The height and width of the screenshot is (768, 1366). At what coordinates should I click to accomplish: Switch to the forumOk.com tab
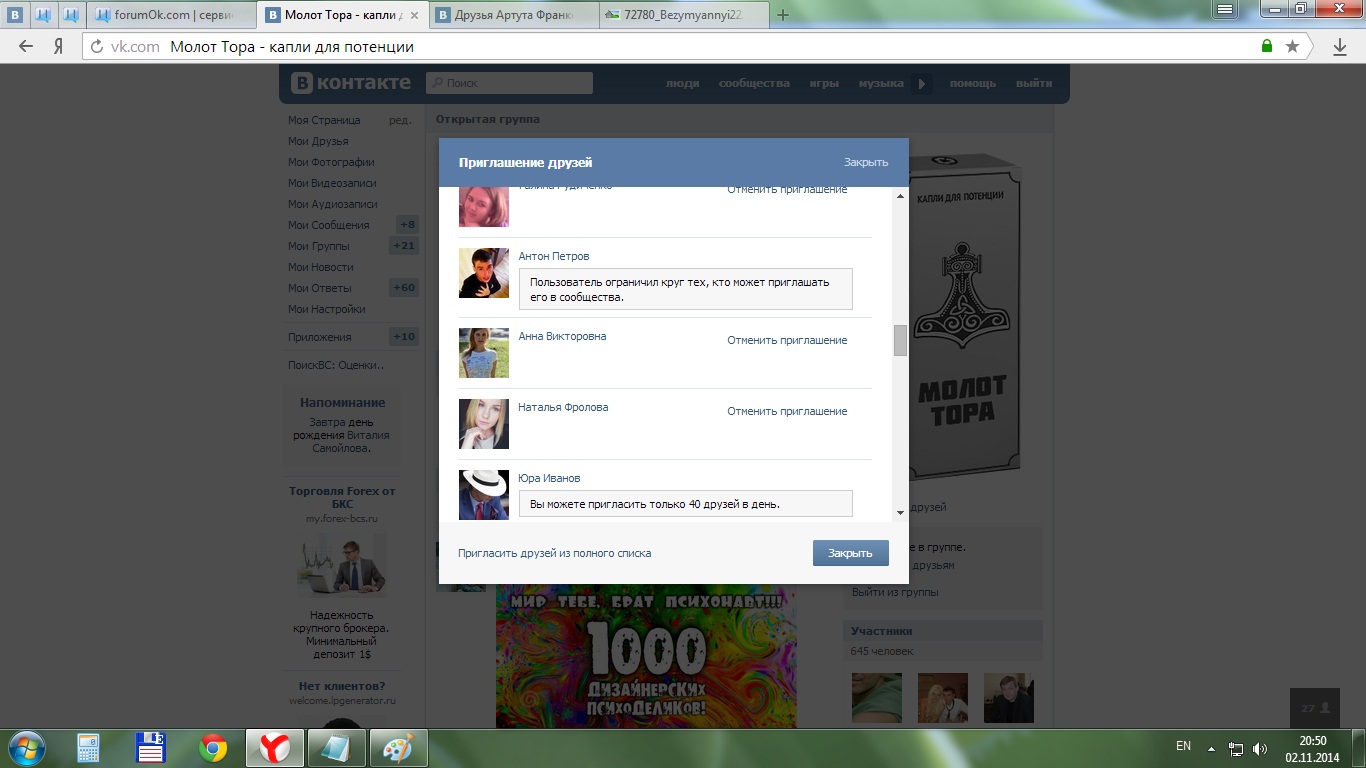point(172,15)
